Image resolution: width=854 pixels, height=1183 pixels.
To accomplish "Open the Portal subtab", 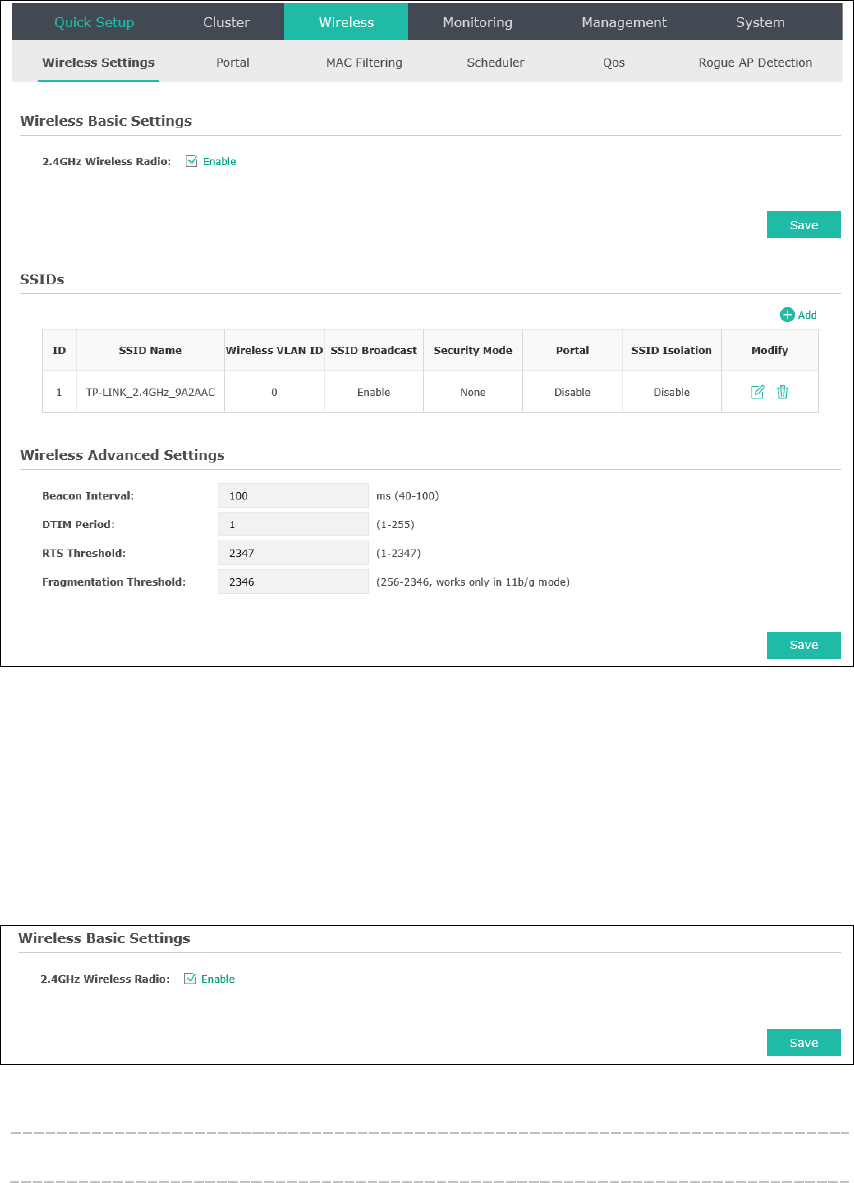I will point(232,63).
